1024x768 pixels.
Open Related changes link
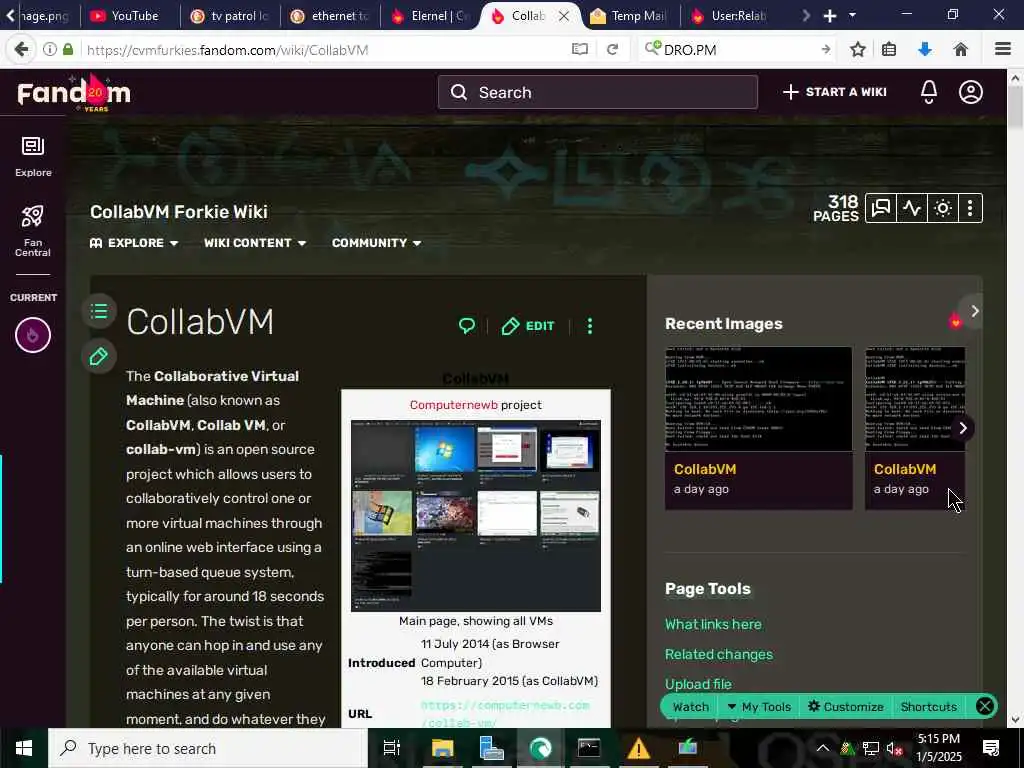click(x=718, y=654)
